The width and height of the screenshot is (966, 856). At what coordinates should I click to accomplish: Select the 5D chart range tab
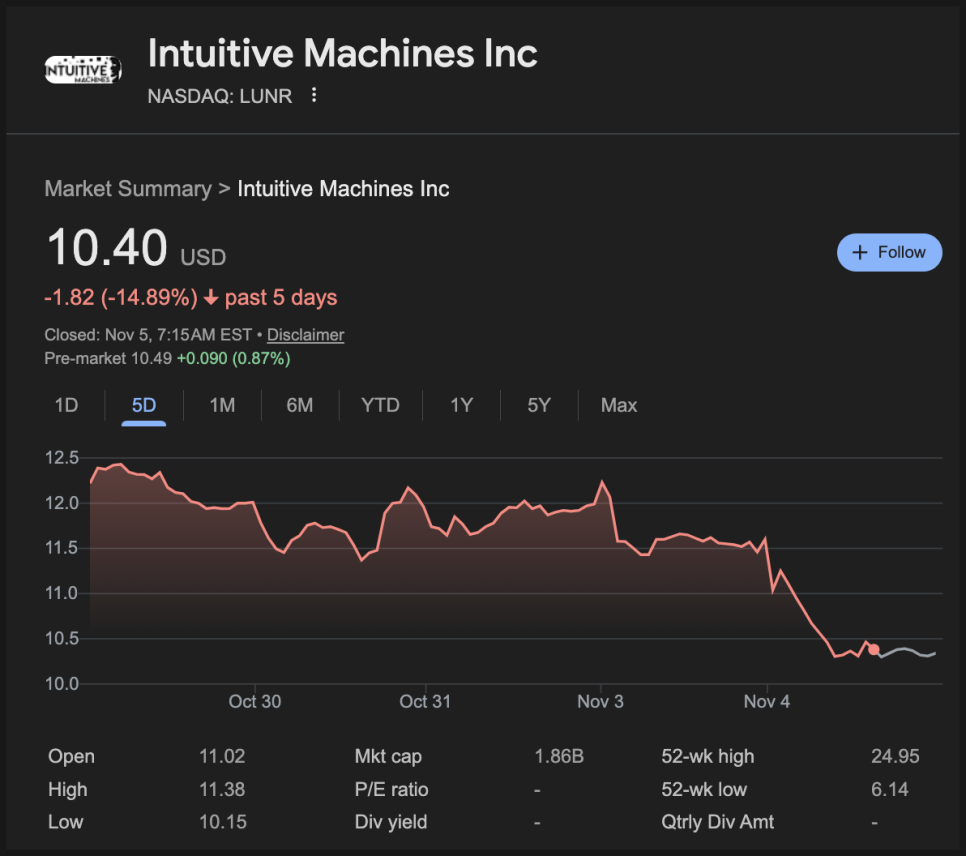(x=144, y=405)
